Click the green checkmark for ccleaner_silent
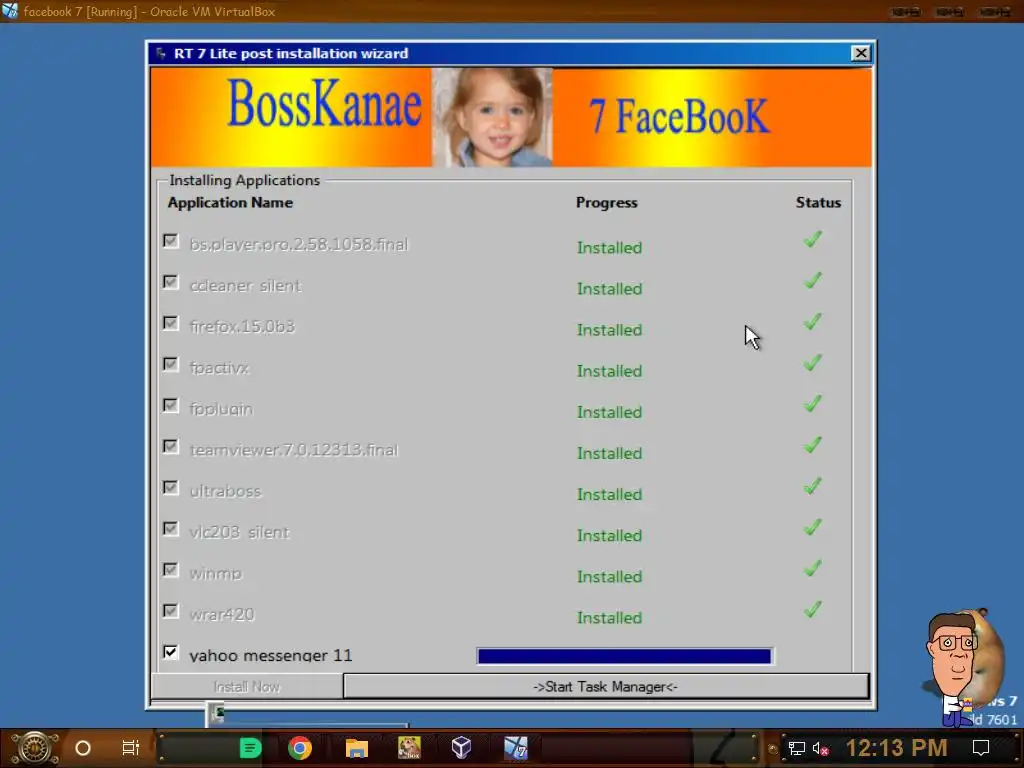Viewport: 1024px width, 768px height. [x=812, y=281]
